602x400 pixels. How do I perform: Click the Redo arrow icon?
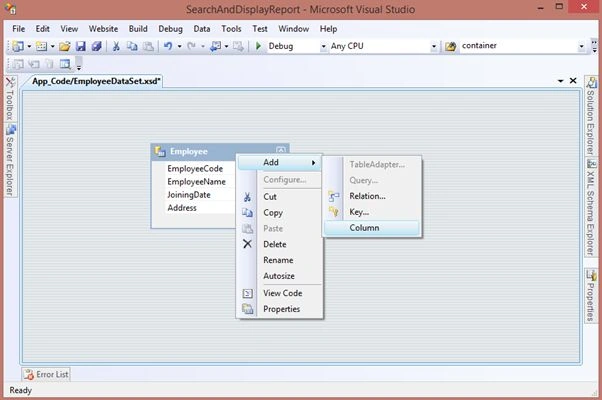(191, 46)
